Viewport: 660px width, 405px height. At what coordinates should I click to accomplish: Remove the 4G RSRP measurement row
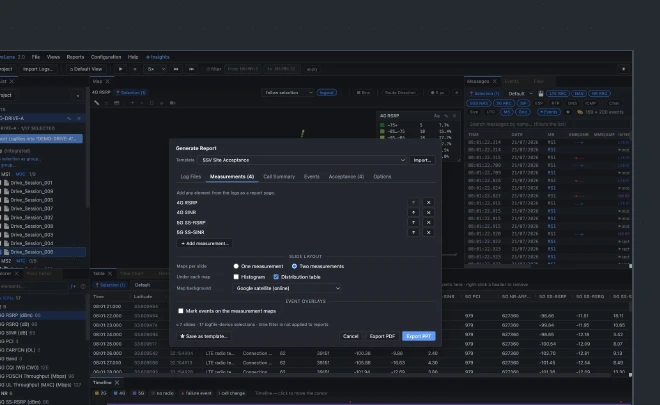[x=428, y=202]
